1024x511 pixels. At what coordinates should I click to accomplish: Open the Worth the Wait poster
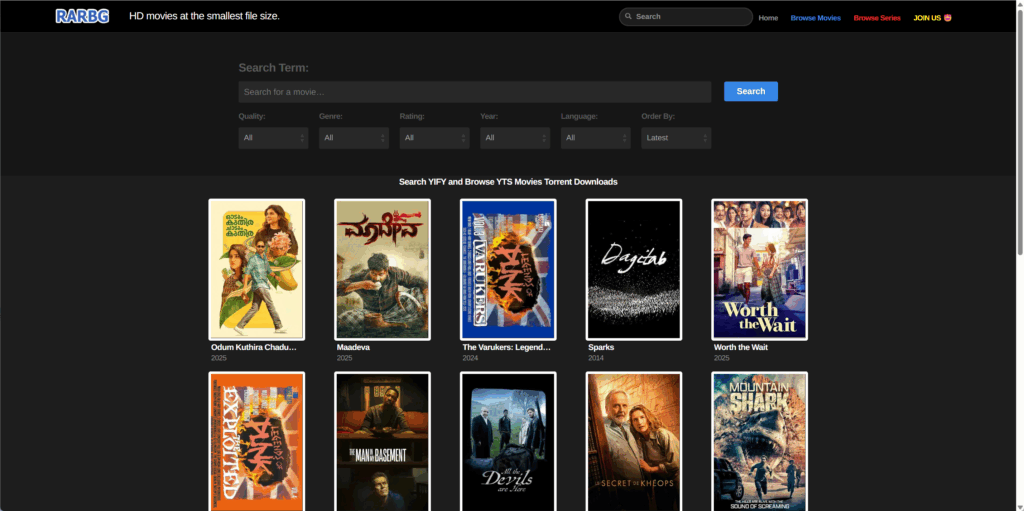[x=759, y=269]
